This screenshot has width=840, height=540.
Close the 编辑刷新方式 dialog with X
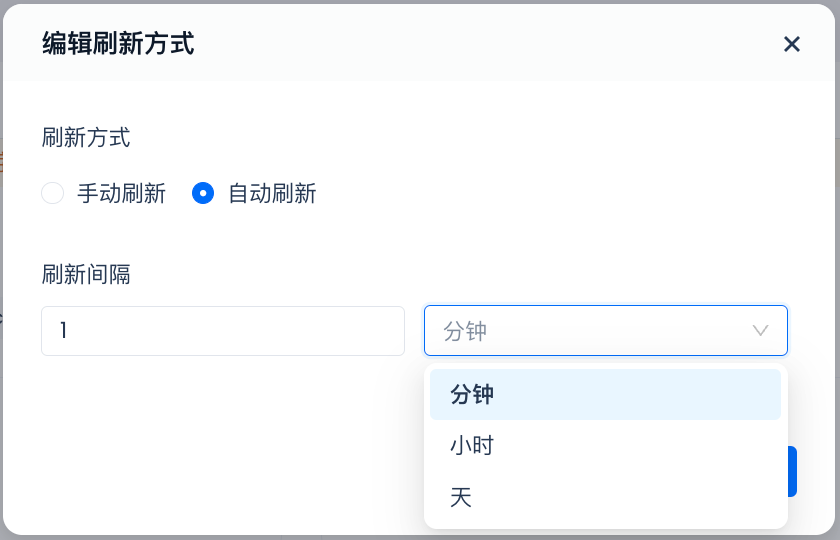click(792, 44)
